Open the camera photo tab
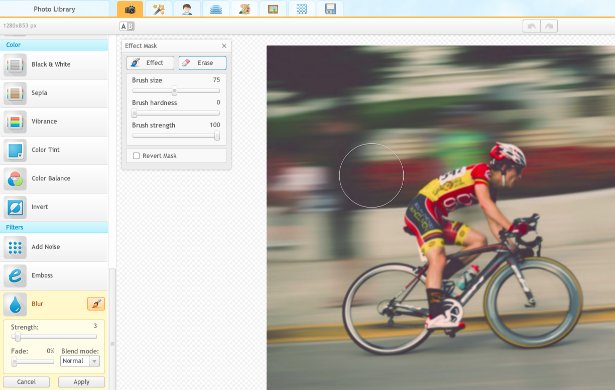615x390 pixels. pyautogui.click(x=130, y=9)
